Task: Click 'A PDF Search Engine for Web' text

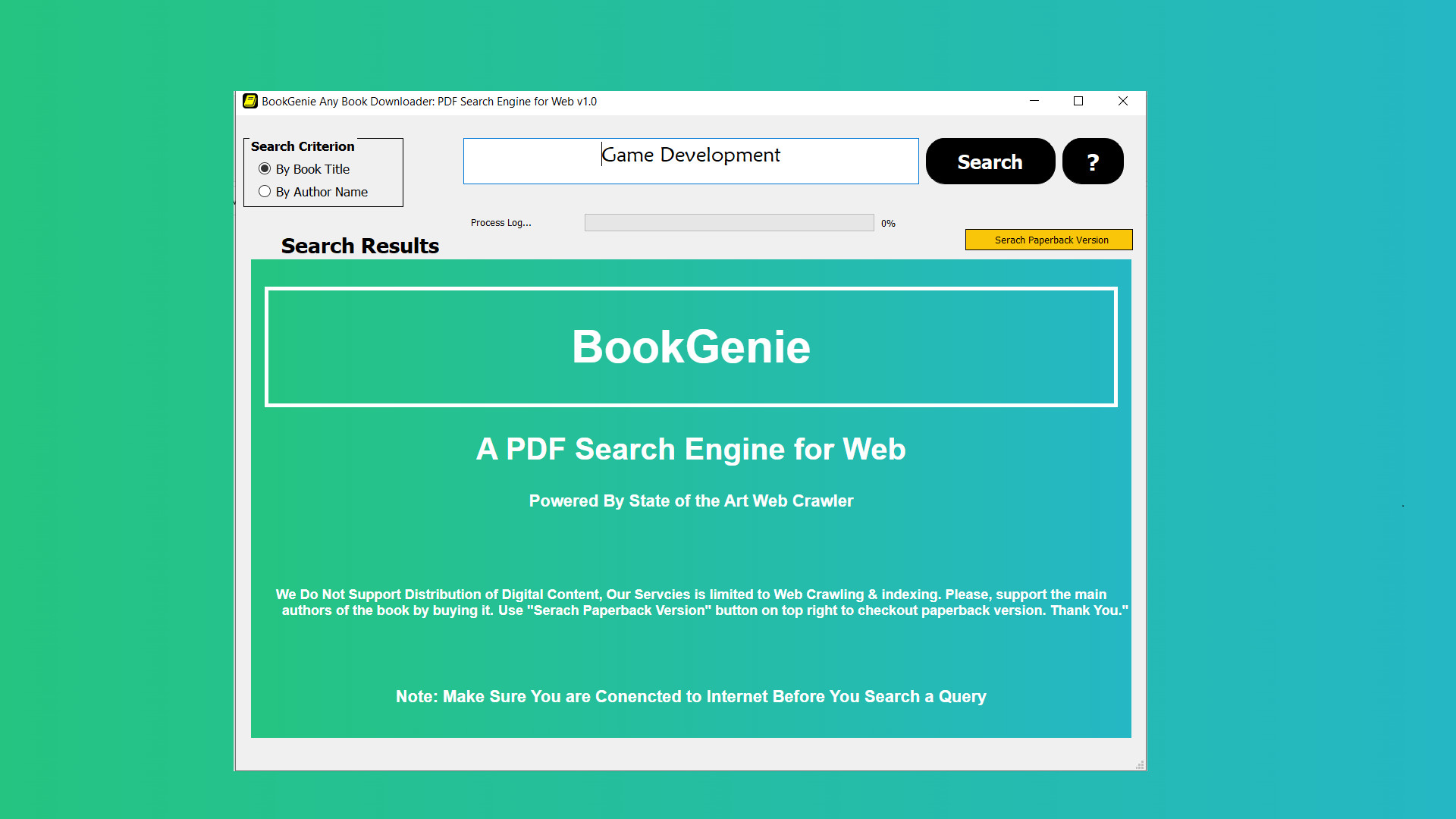Action: click(x=691, y=449)
